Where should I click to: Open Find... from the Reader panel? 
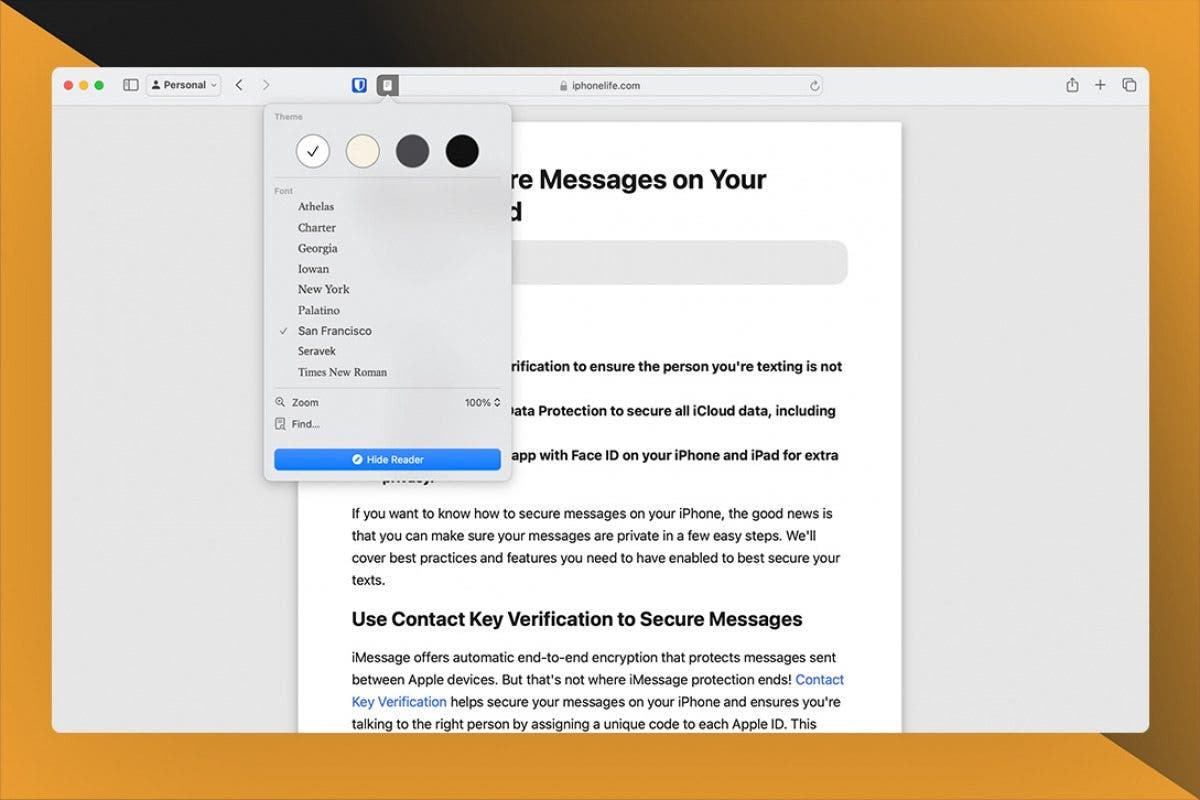(x=302, y=423)
